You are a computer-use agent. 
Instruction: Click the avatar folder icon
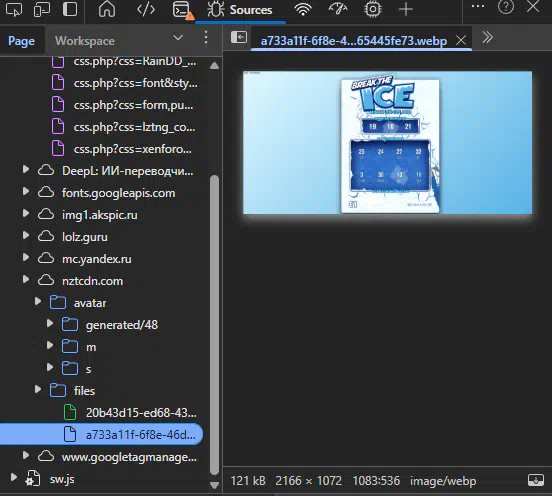[58, 302]
